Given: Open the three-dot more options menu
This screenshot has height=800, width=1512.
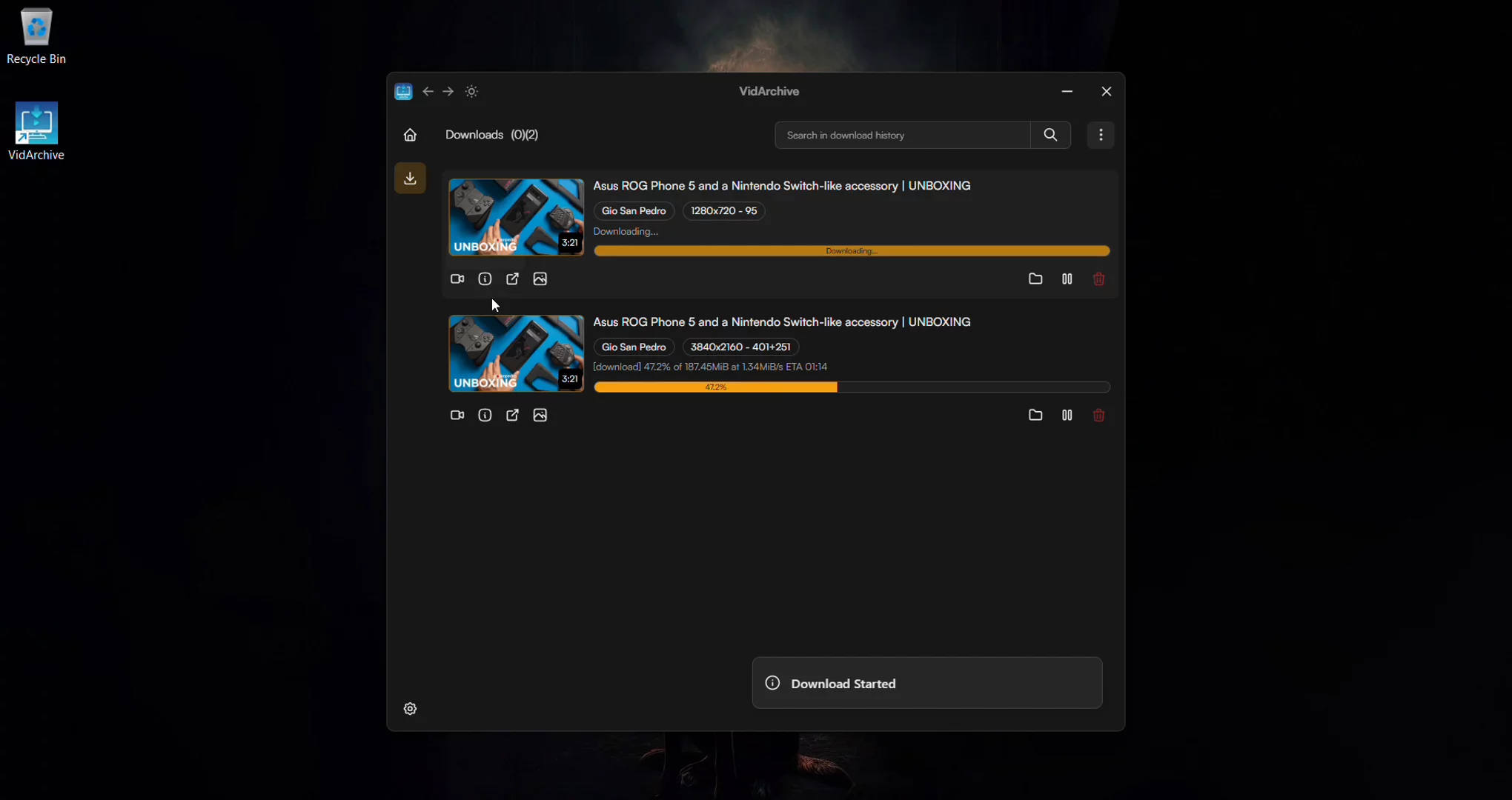Looking at the screenshot, I should point(1101,135).
